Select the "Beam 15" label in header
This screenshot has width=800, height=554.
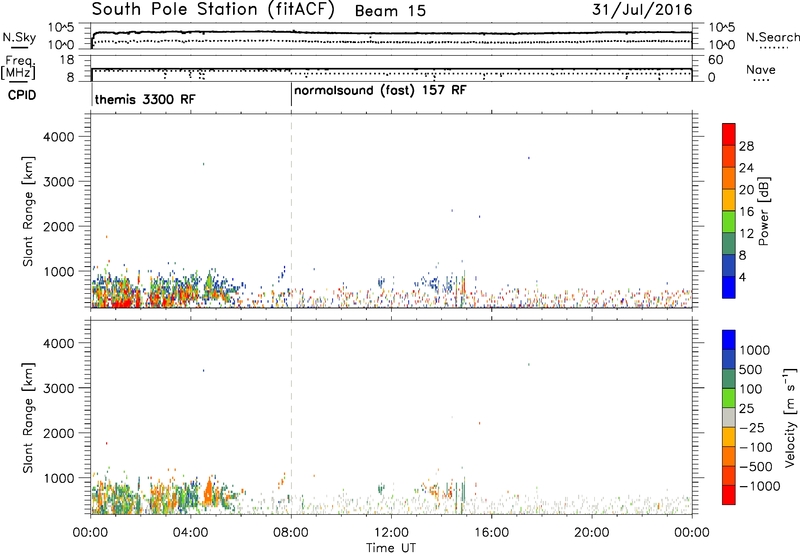(390, 11)
